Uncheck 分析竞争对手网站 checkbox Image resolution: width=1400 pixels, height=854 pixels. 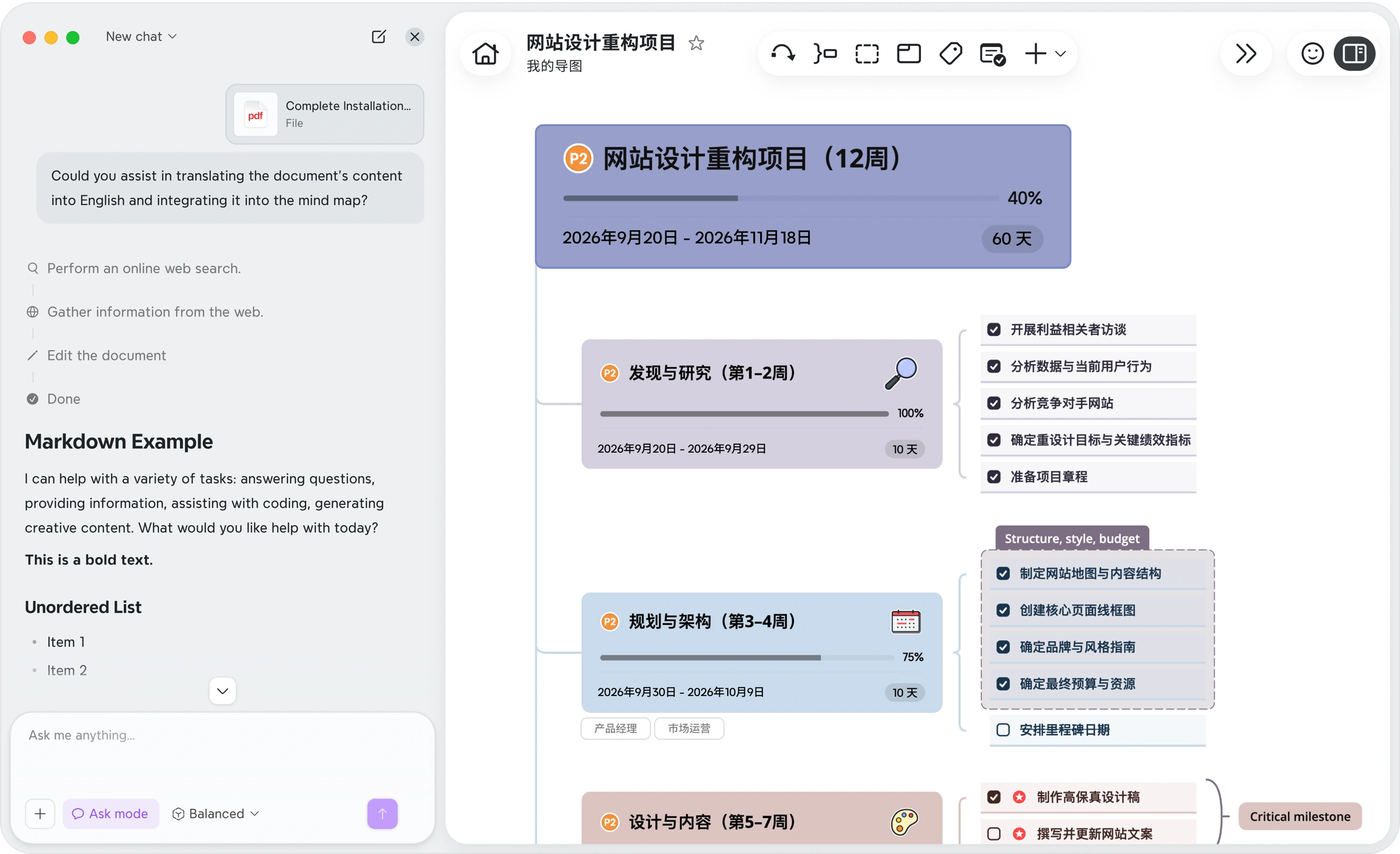994,403
